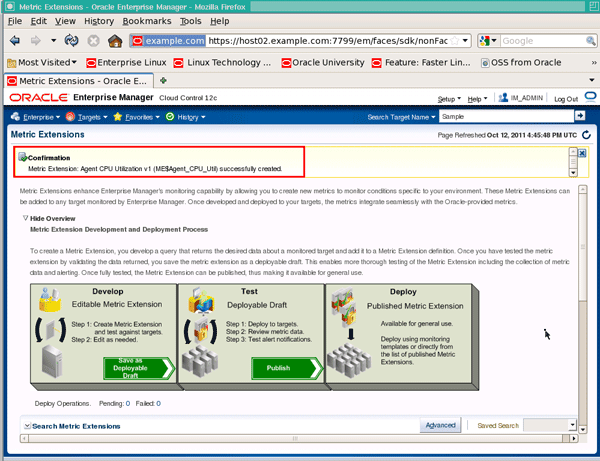600x461 pixels.
Task: Open the File menu
Action: click(15, 21)
